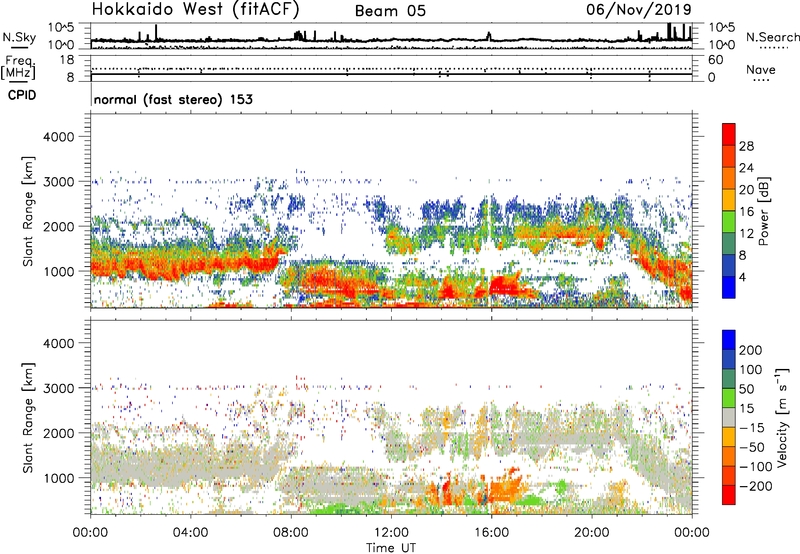This screenshot has width=800, height=554.
Task: Pick the light green 12–16 dB colorbar segment
Action: pos(729,221)
